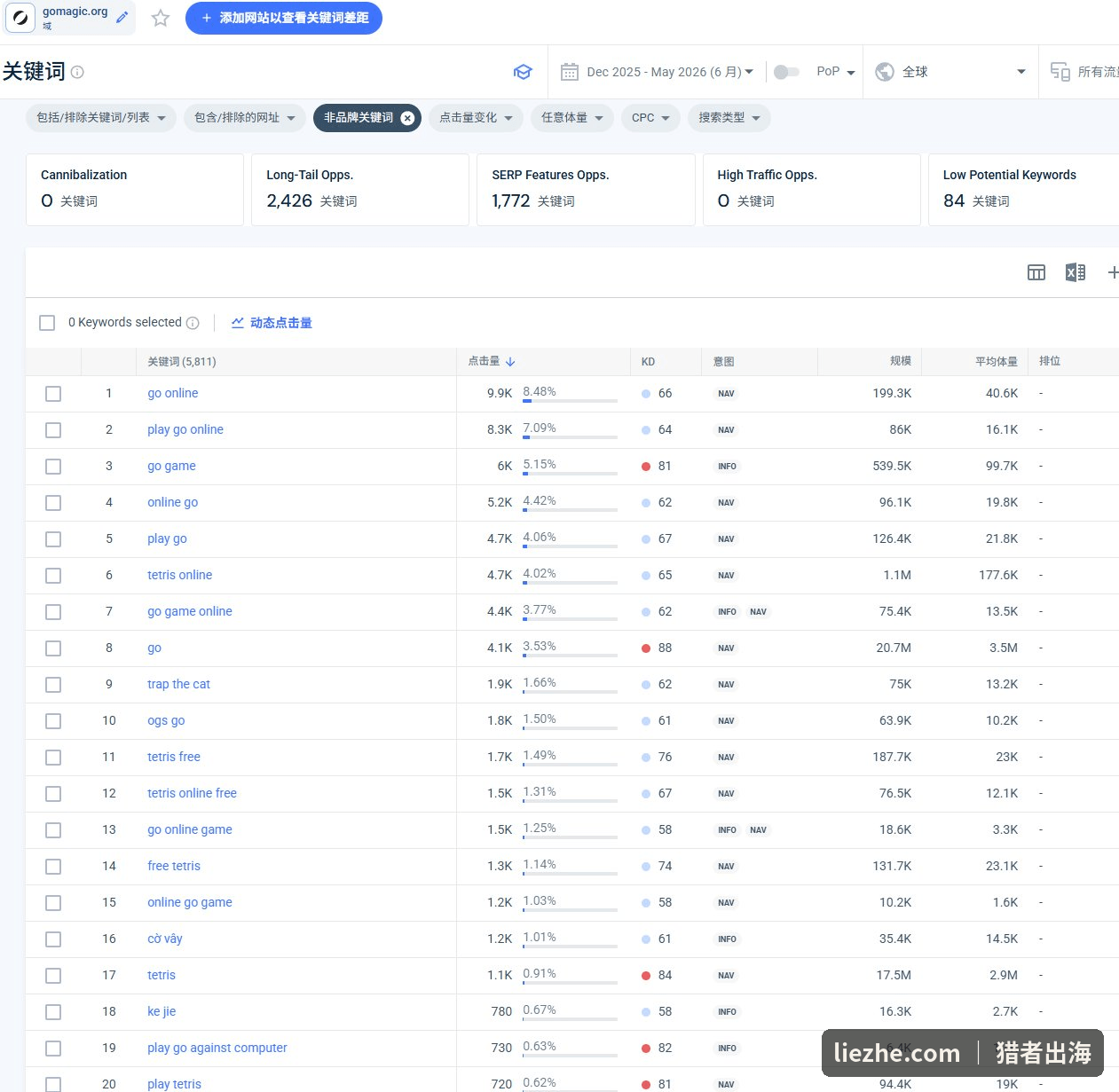Remove the 非品牌关键词 filter
The image size is (1119, 1092).
coord(407,118)
